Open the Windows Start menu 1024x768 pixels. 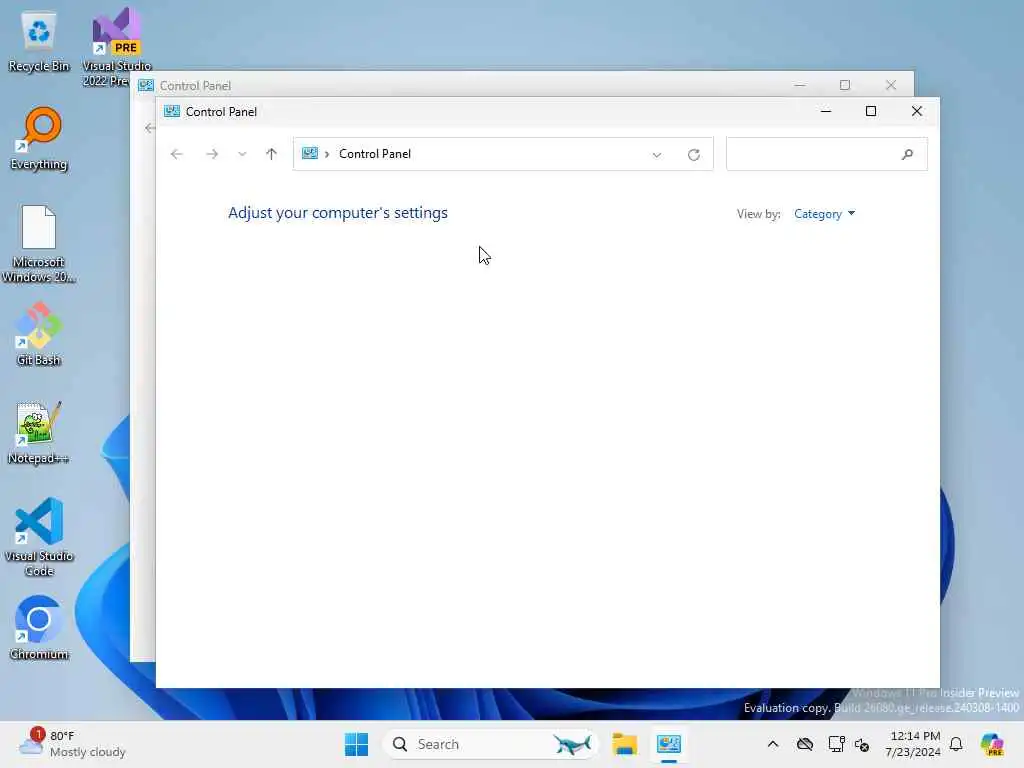(357, 744)
